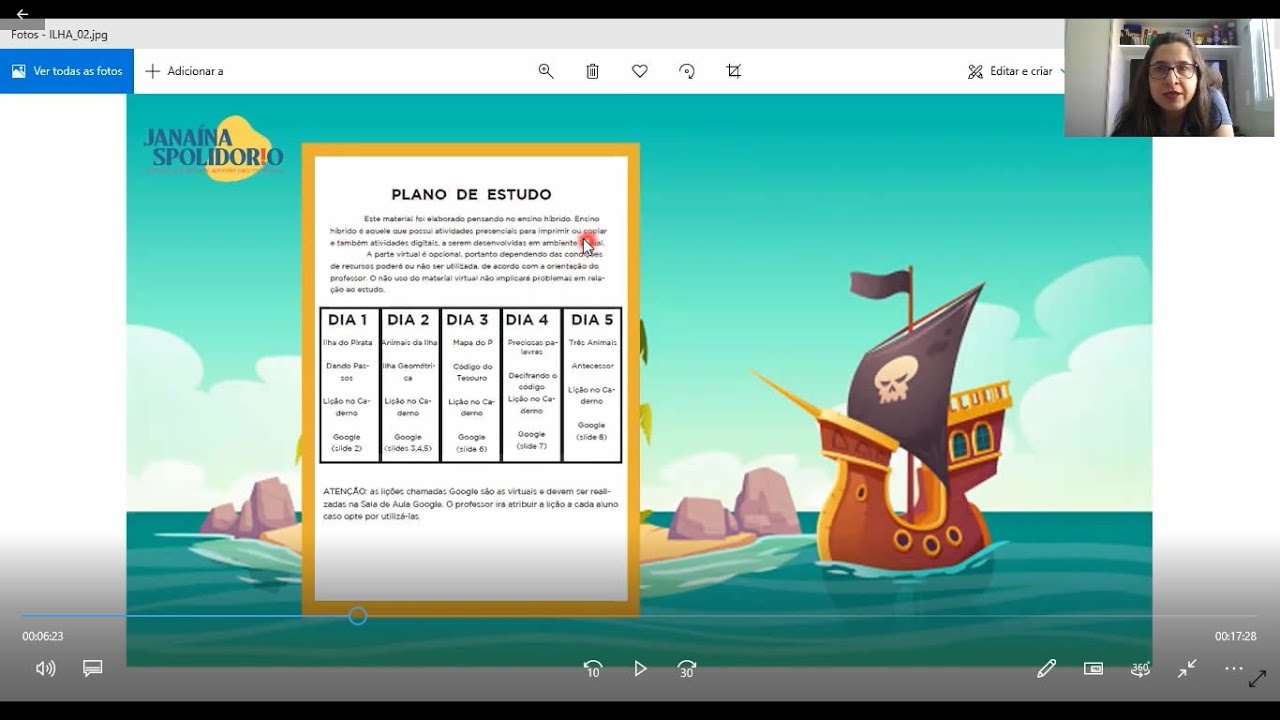The width and height of the screenshot is (1280, 720).
Task: Click Google (slide 8) text
Action: pyautogui.click(x=591, y=431)
